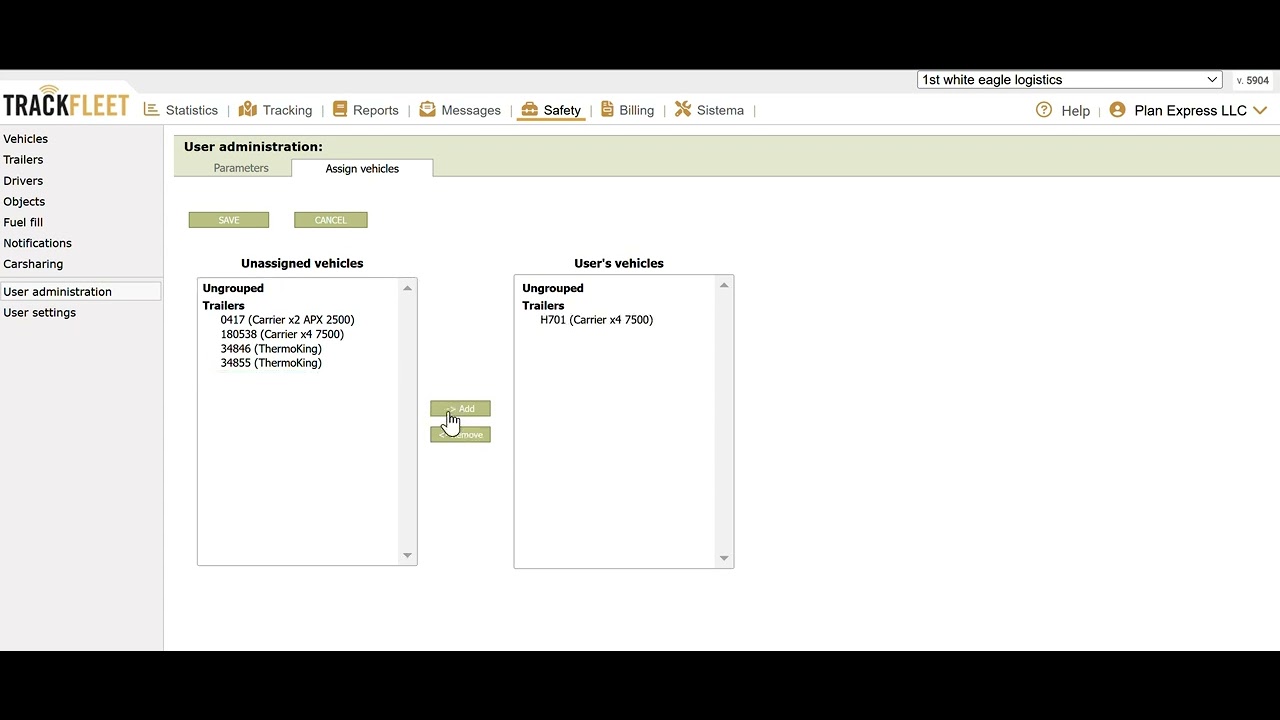Click the Billing document icon
The image size is (1280, 720).
tap(607, 109)
